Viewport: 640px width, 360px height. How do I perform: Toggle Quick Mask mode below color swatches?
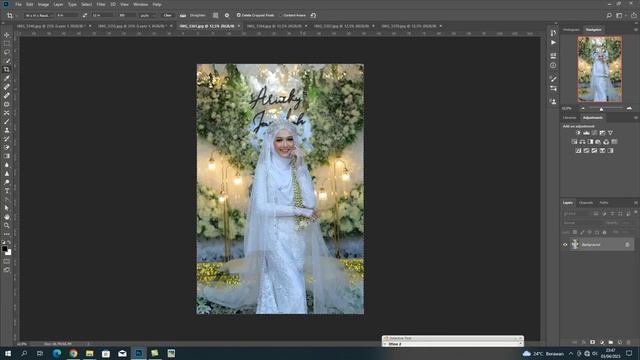(x=7, y=261)
